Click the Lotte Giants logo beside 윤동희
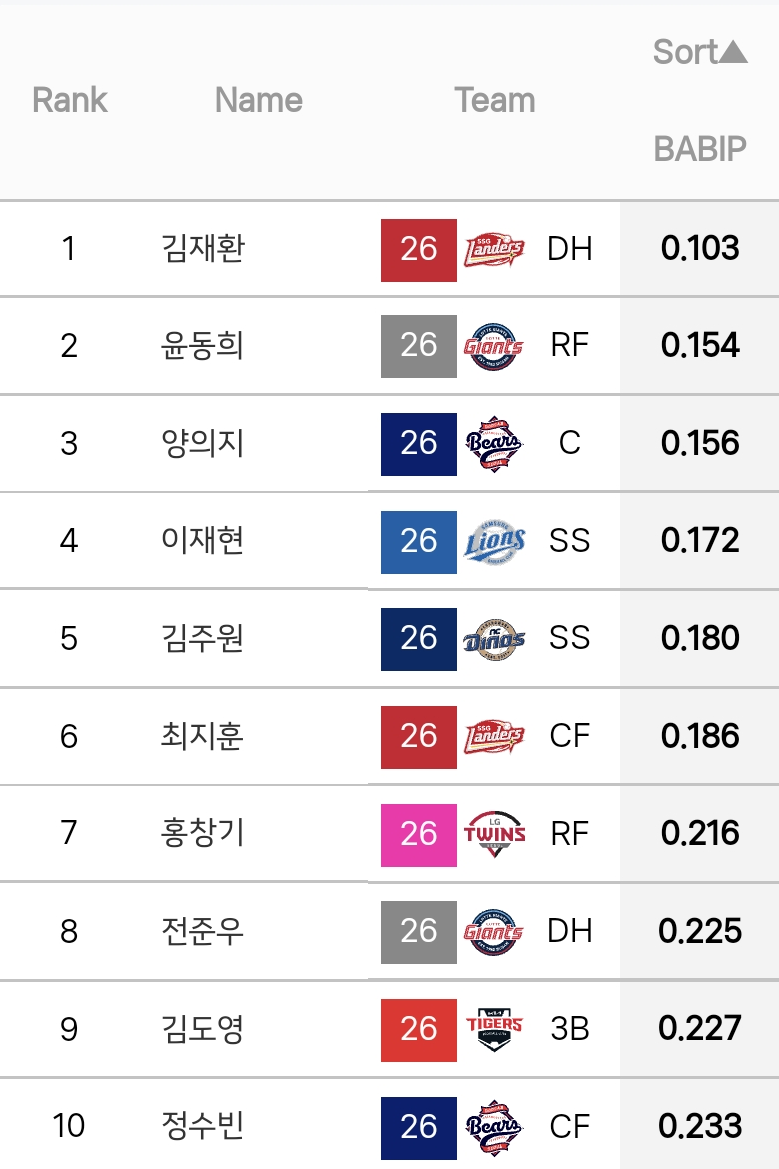 (x=494, y=346)
